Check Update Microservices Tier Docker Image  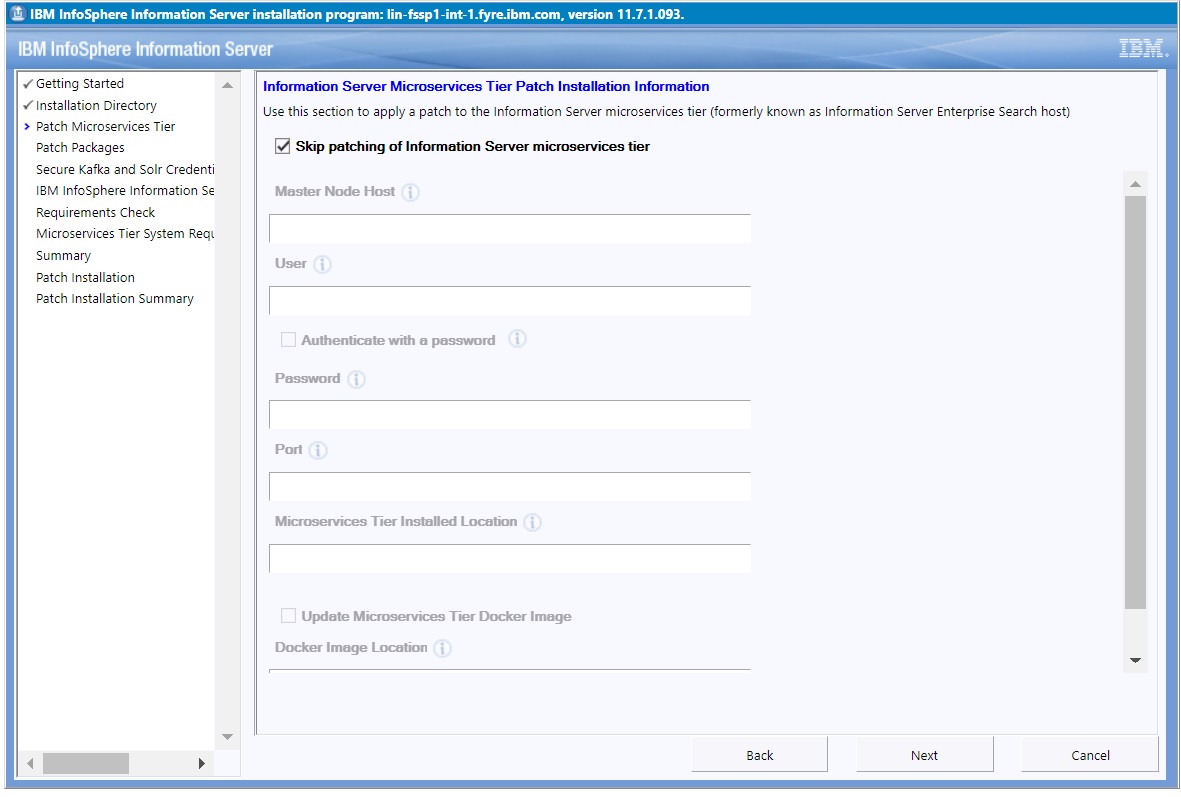point(288,616)
